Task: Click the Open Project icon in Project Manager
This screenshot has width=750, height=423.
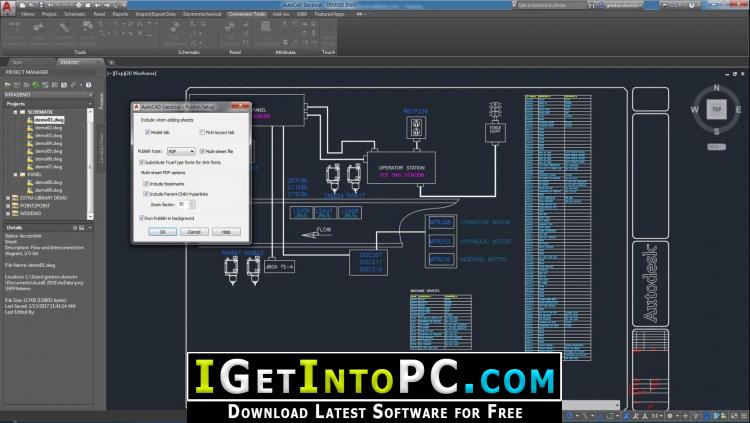Action: [x=8, y=85]
